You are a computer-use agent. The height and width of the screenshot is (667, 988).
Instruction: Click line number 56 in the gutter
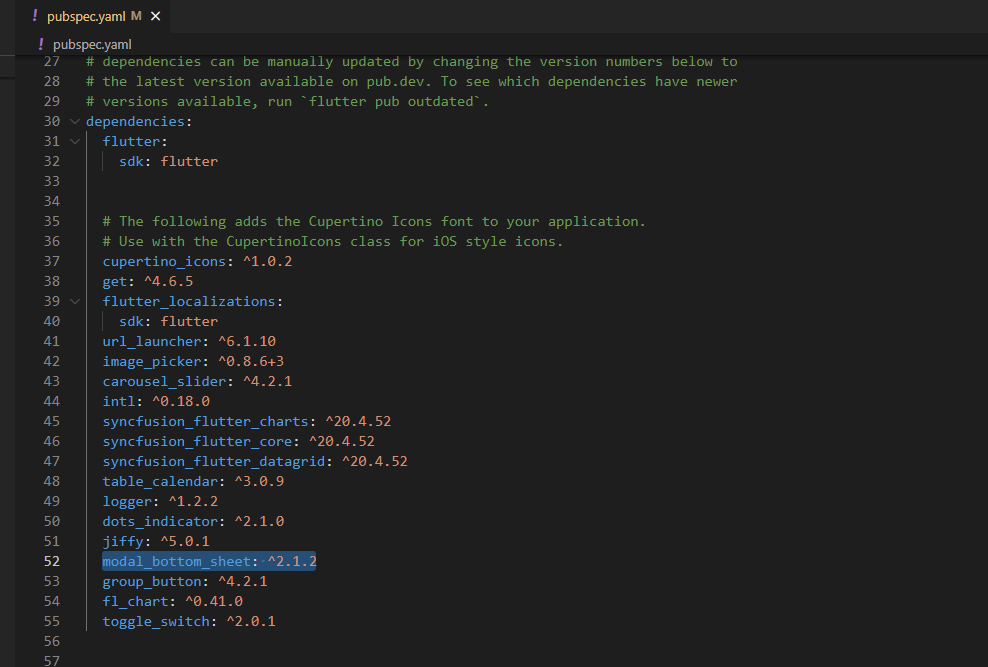[52, 641]
